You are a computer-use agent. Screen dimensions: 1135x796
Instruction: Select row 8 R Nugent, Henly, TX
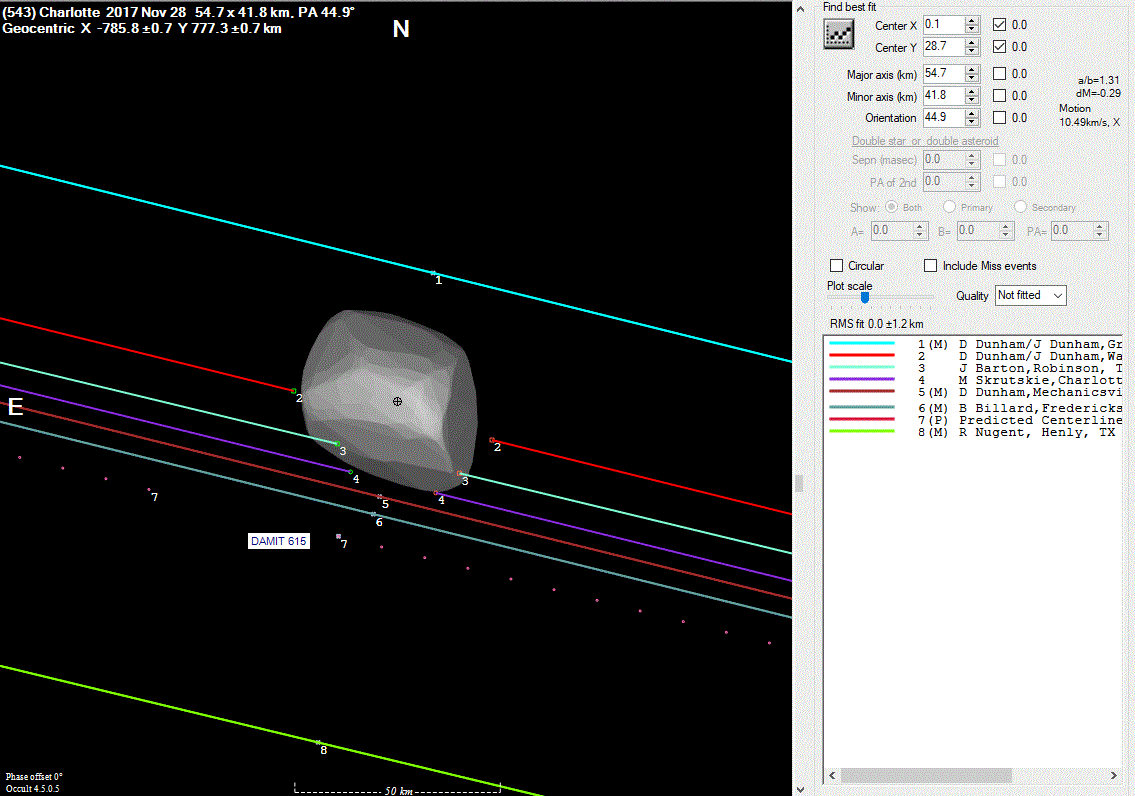(x=975, y=433)
